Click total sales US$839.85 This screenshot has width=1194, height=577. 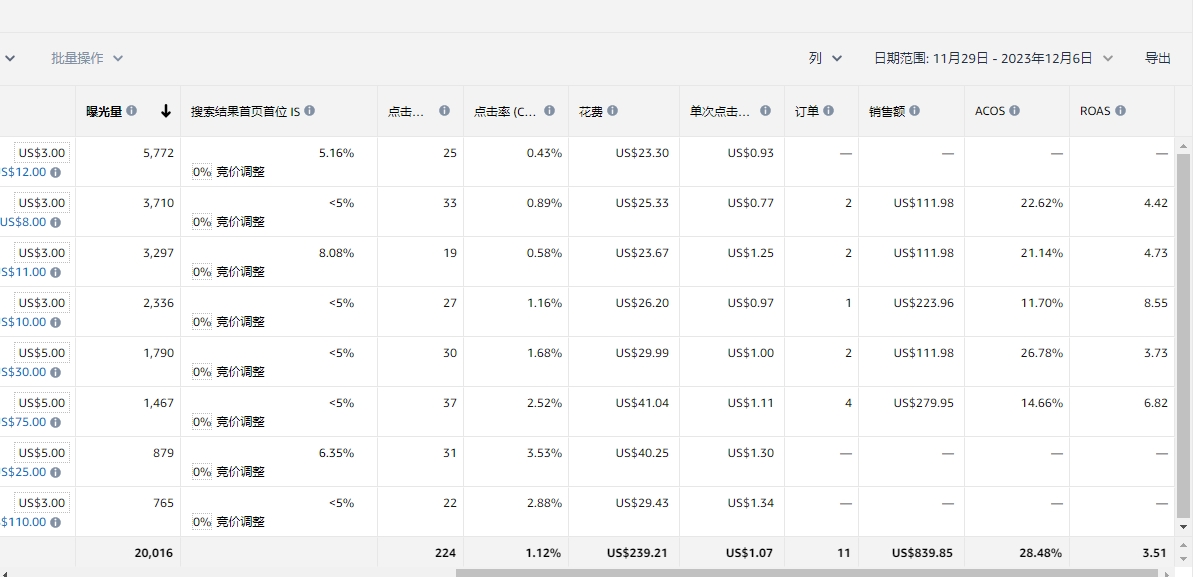922,553
